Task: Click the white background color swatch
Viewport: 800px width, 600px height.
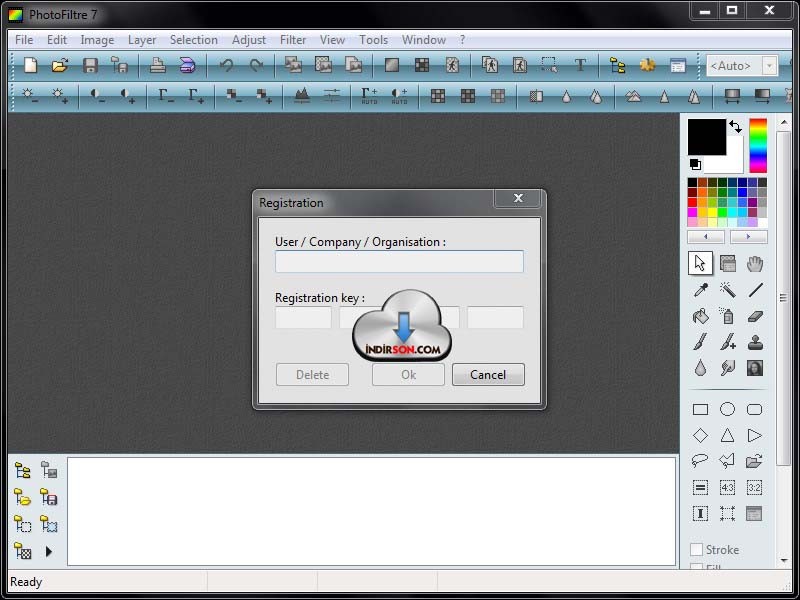Action: pos(730,161)
